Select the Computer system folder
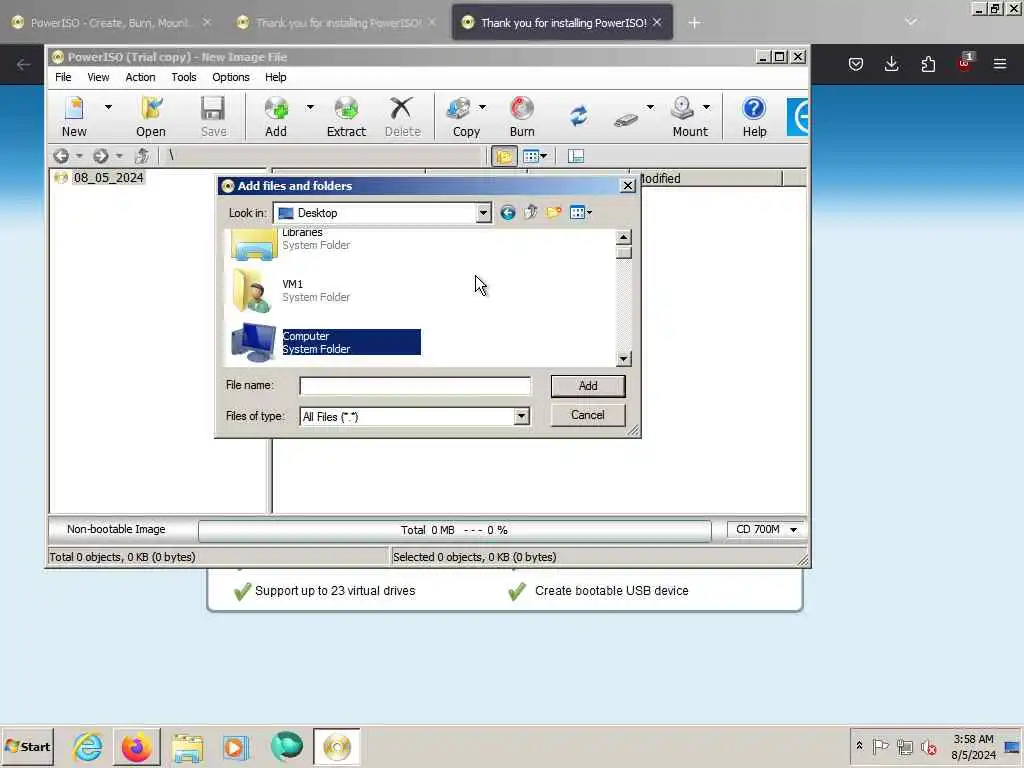 point(325,342)
